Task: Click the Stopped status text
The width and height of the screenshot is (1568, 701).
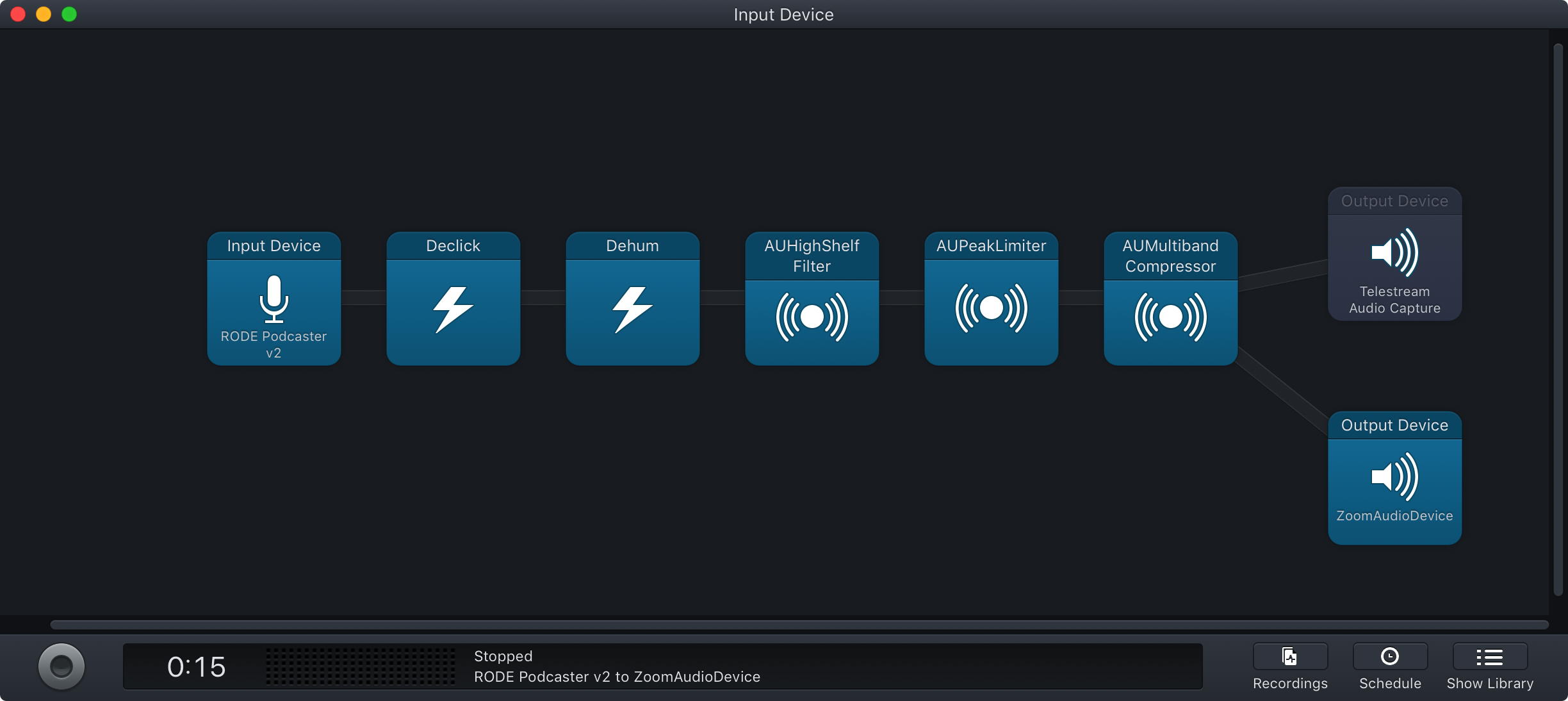Action: (x=503, y=656)
